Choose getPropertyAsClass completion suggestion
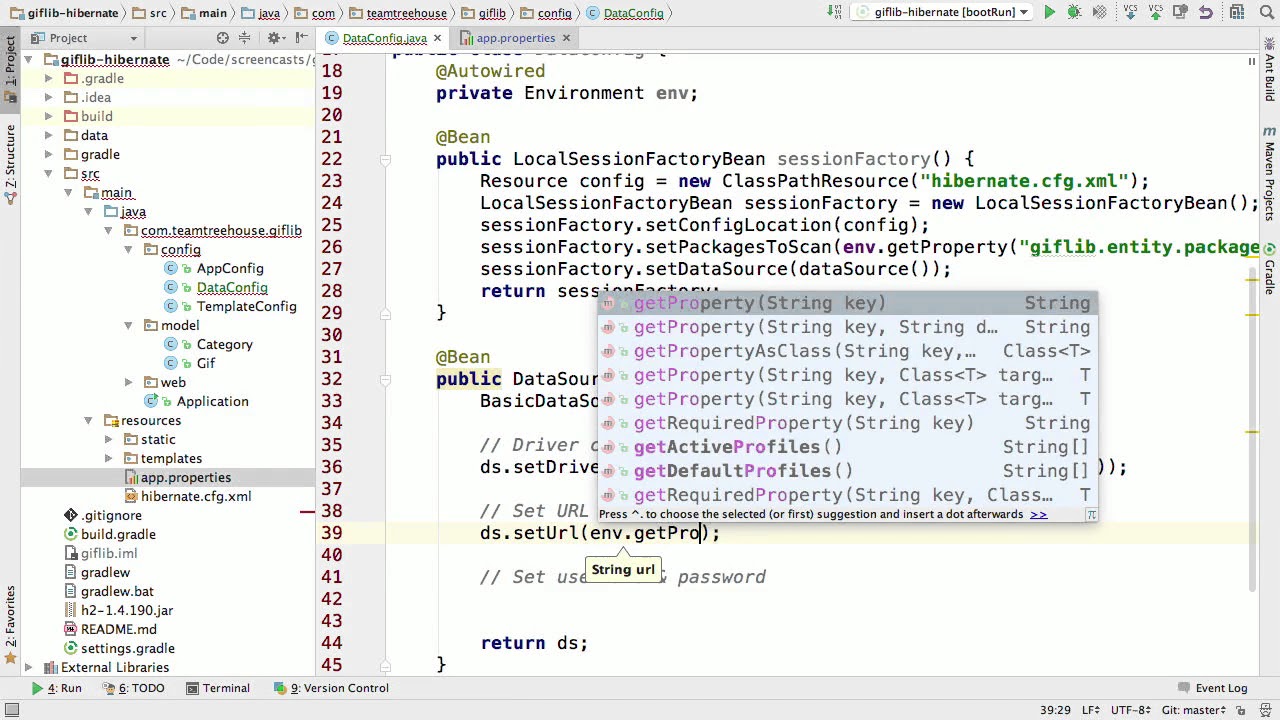The width and height of the screenshot is (1280, 720). click(x=848, y=351)
